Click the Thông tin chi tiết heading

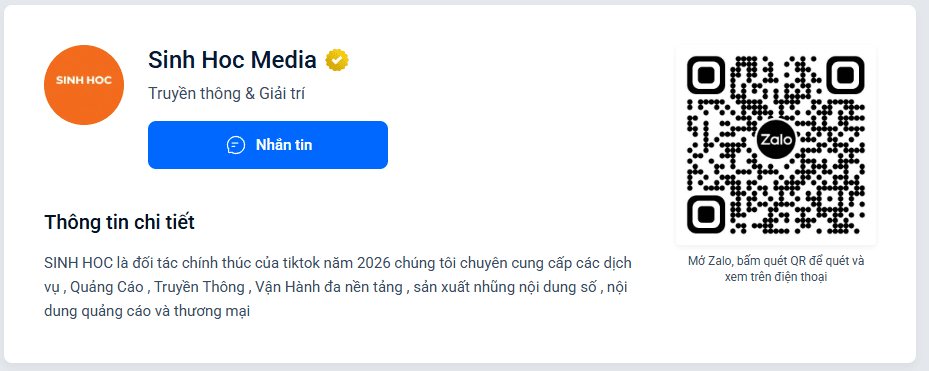tap(119, 223)
